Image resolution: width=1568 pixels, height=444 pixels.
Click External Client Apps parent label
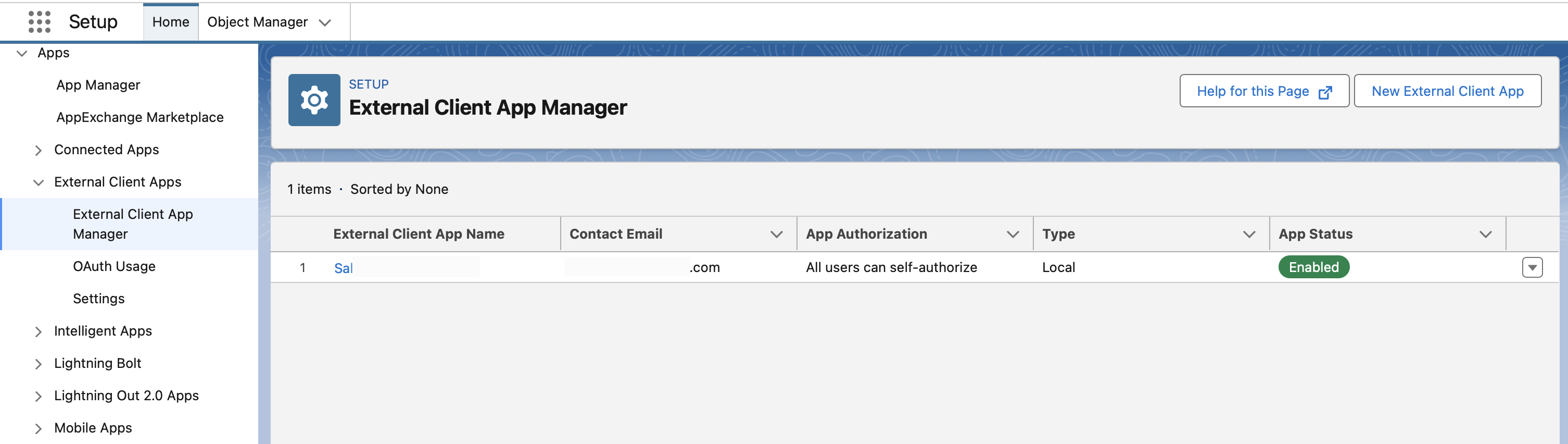(x=118, y=182)
